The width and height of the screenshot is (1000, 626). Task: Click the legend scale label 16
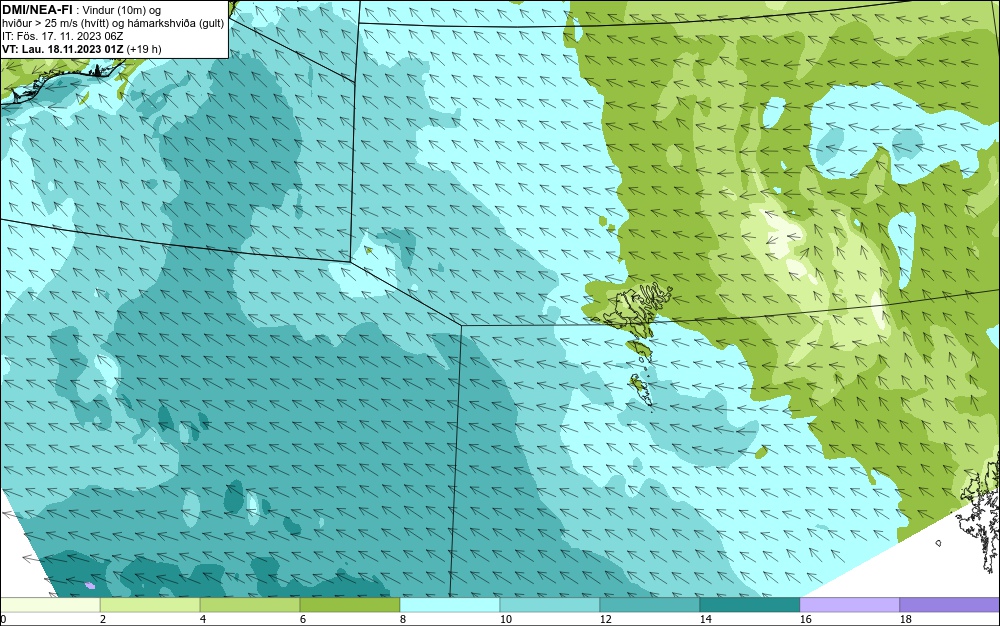(805, 619)
